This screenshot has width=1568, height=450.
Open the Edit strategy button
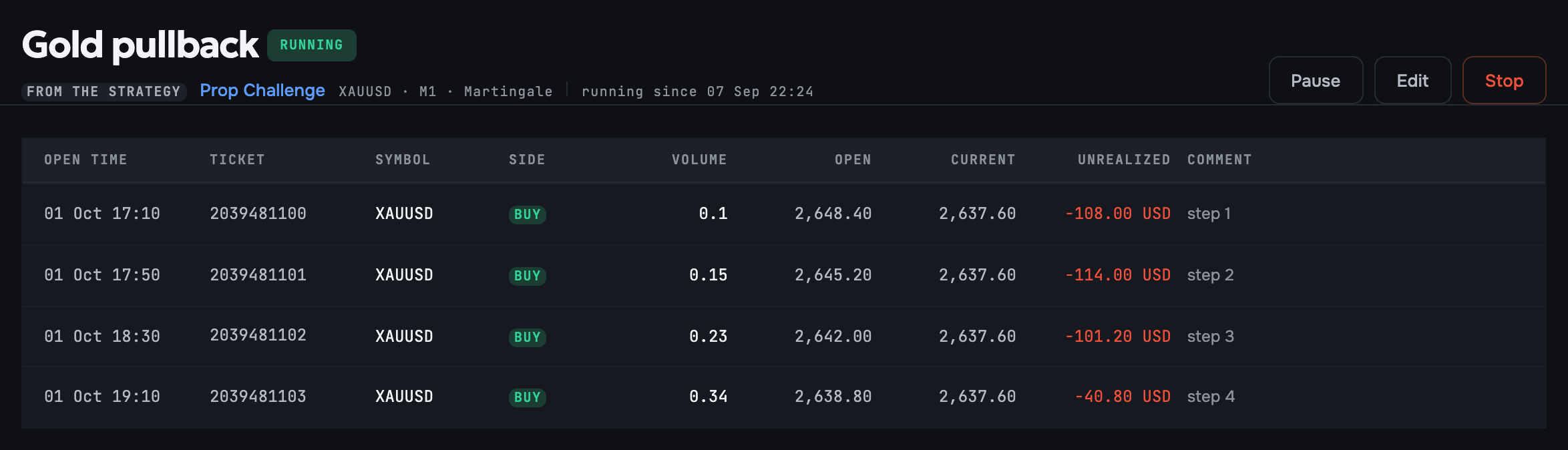1412,81
